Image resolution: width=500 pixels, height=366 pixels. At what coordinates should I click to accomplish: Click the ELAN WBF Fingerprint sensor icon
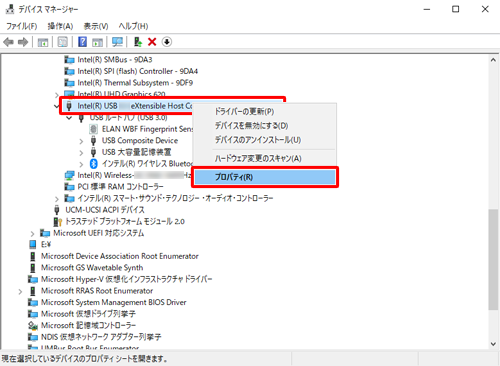tap(94, 129)
